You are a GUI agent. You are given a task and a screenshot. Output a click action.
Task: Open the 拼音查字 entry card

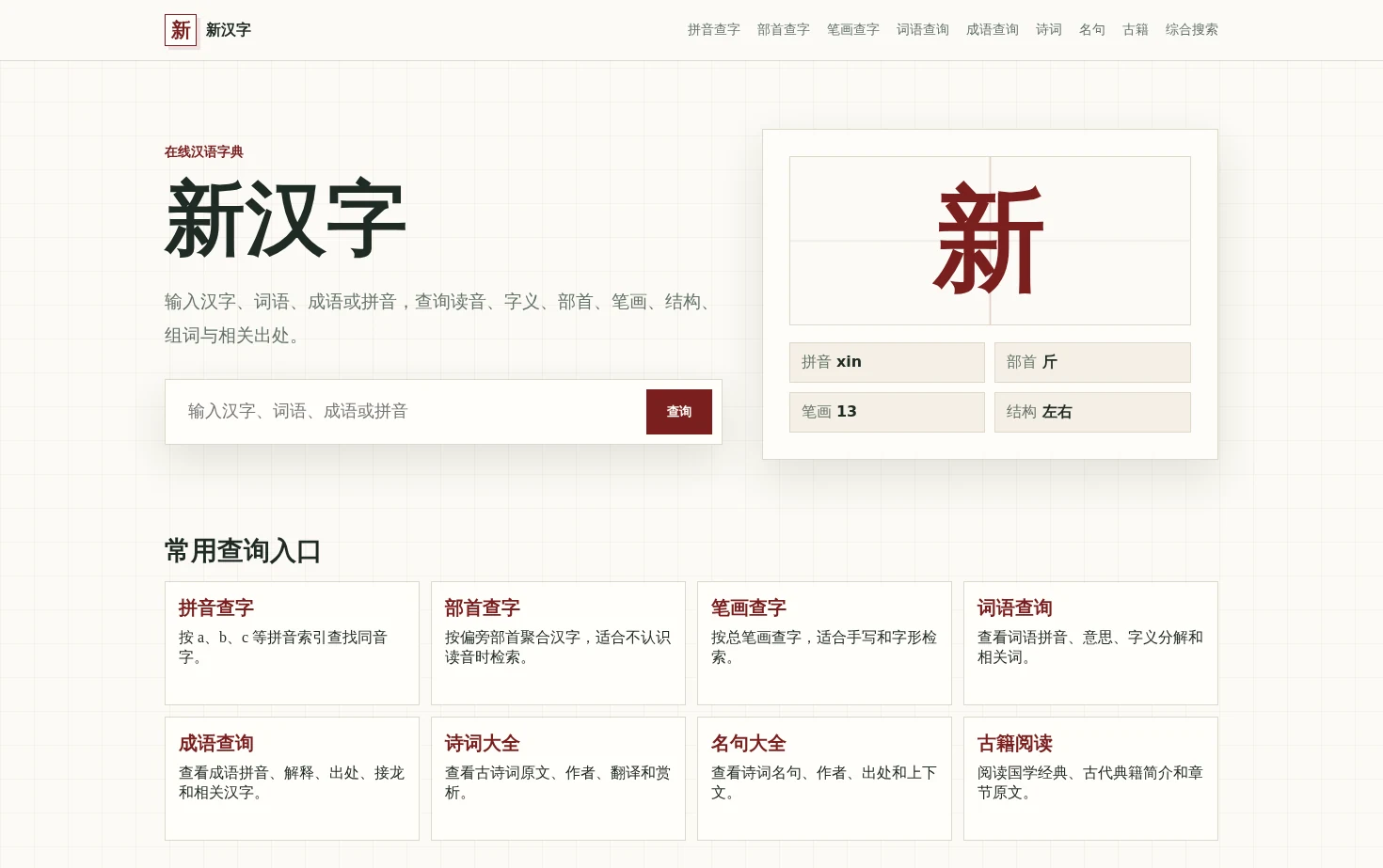(x=292, y=643)
